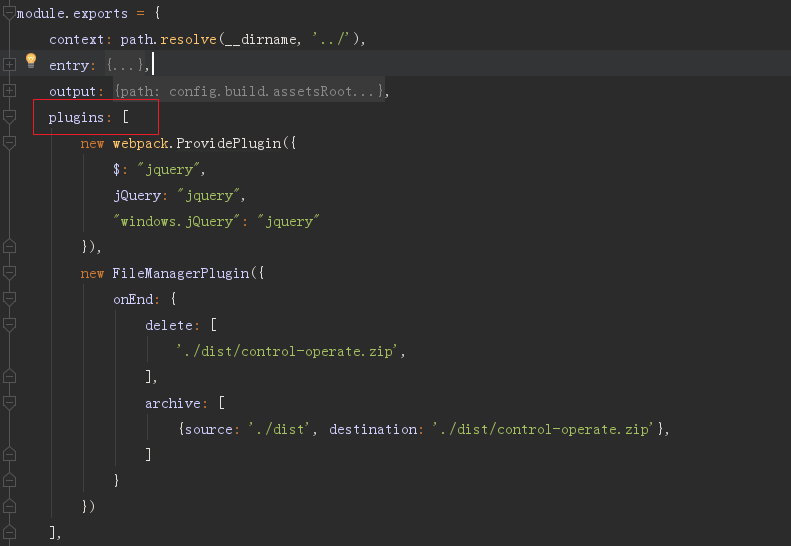Collapse the delete array fold marker

point(9,325)
